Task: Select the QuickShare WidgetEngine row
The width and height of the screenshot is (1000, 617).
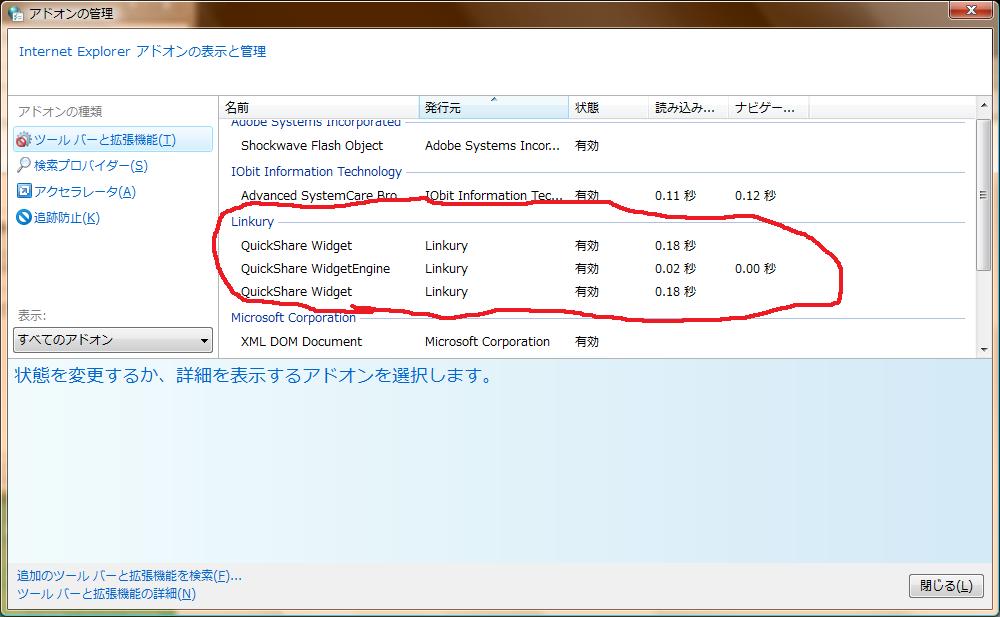Action: click(x=598, y=269)
